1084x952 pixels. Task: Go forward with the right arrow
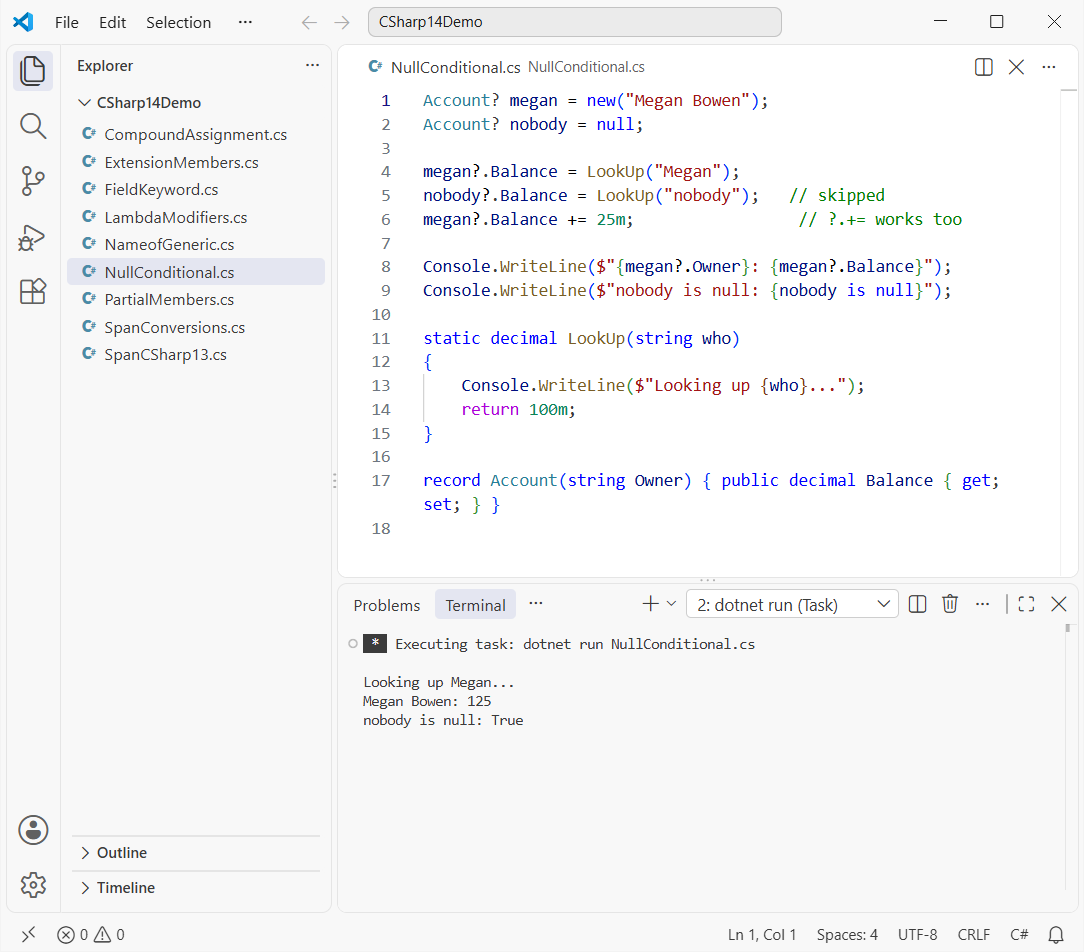[342, 23]
